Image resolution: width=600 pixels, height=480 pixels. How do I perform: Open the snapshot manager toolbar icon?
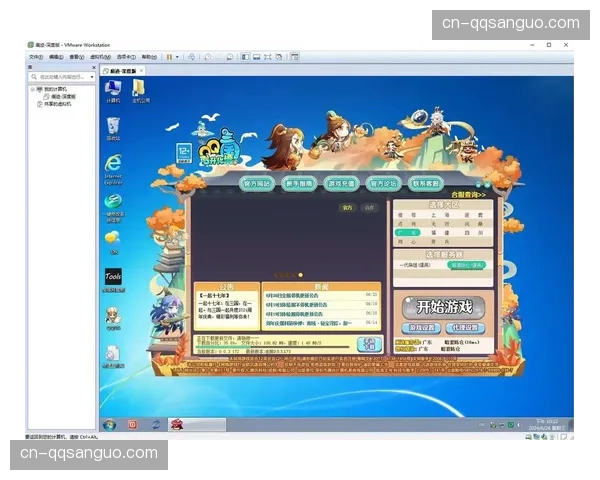coord(230,57)
